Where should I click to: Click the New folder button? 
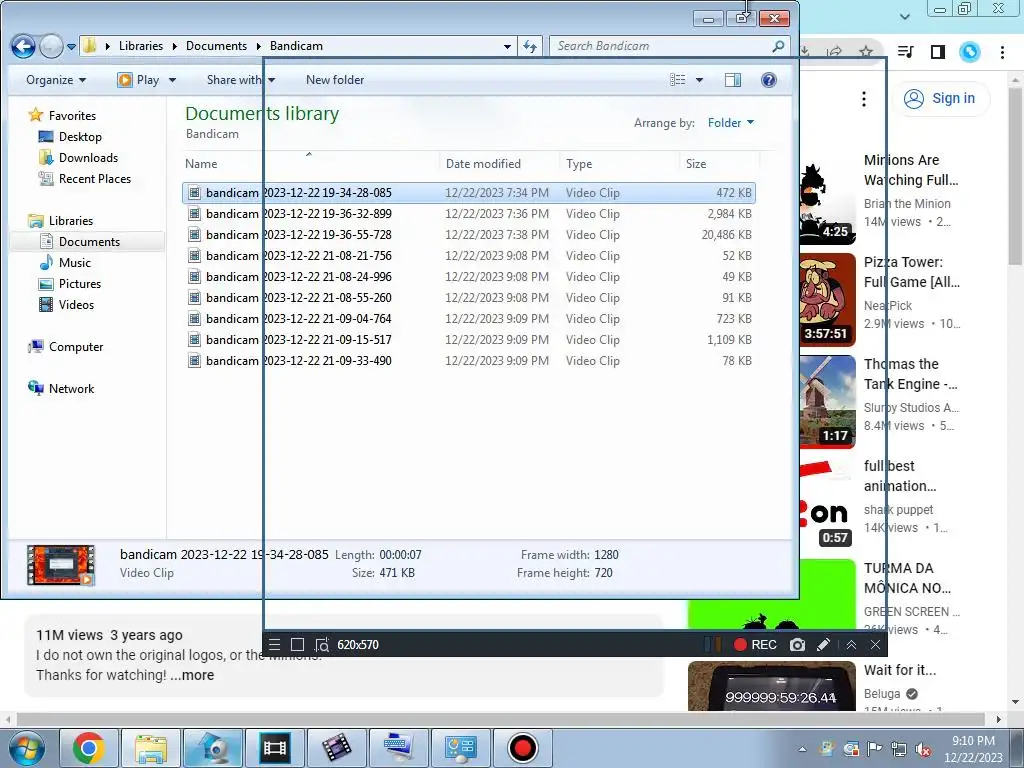point(334,80)
